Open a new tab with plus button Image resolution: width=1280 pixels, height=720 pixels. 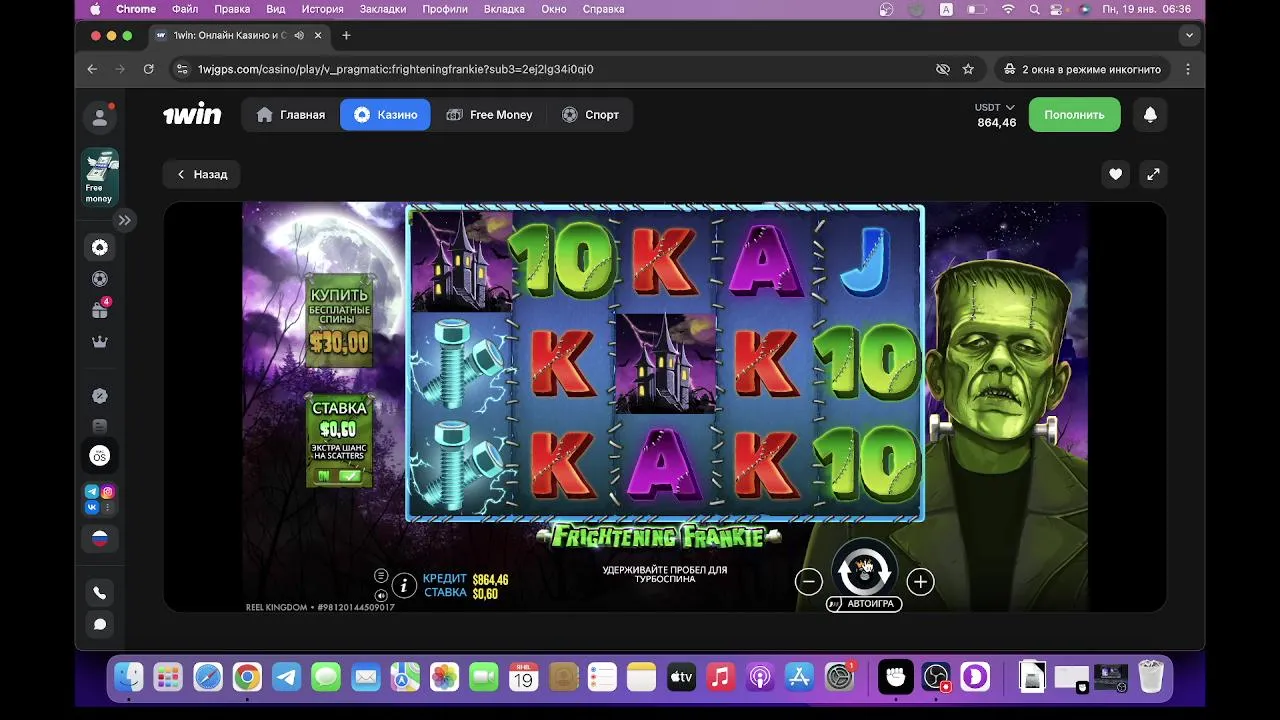(346, 35)
